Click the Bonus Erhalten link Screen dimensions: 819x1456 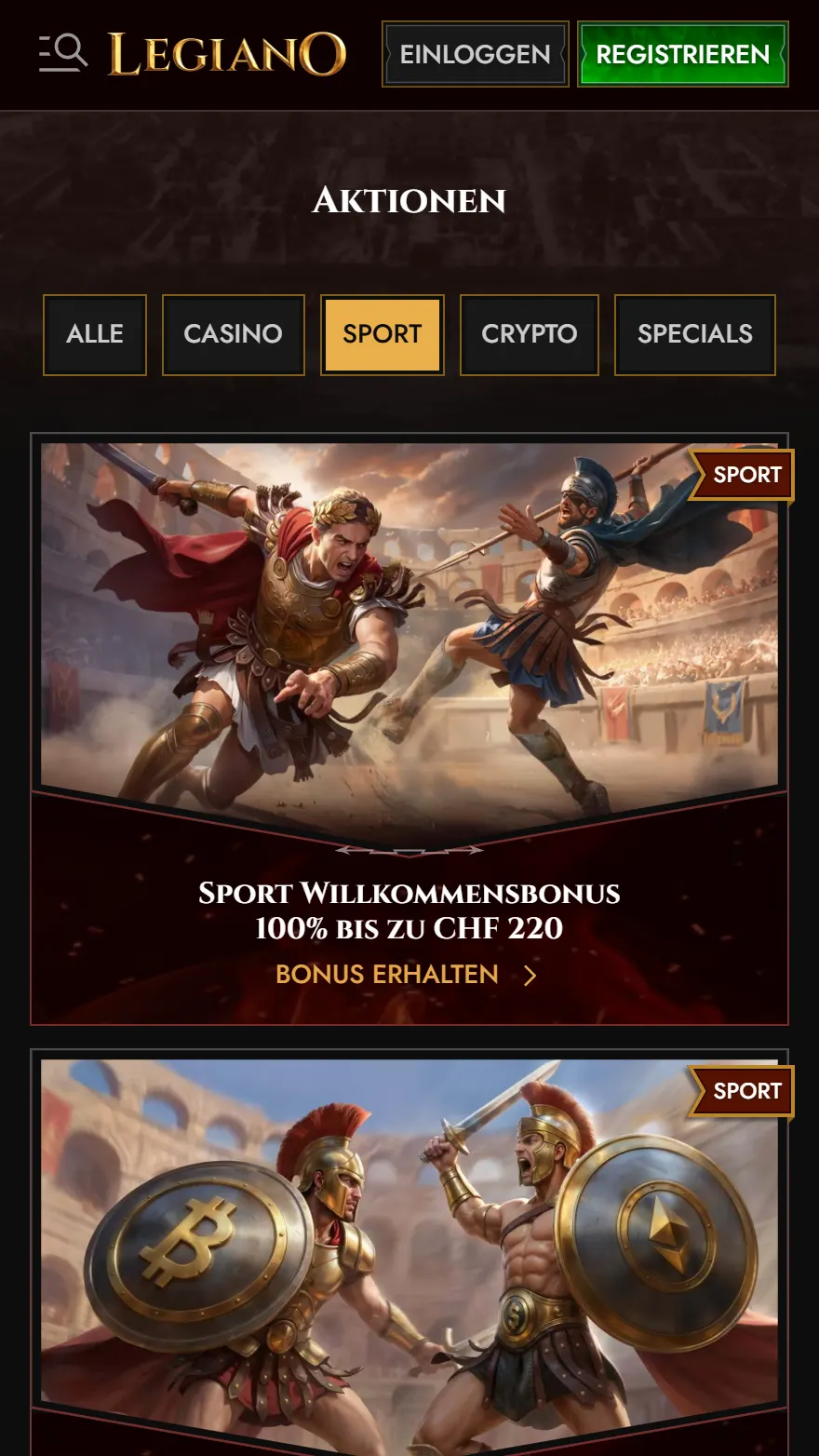pyautogui.click(x=387, y=975)
